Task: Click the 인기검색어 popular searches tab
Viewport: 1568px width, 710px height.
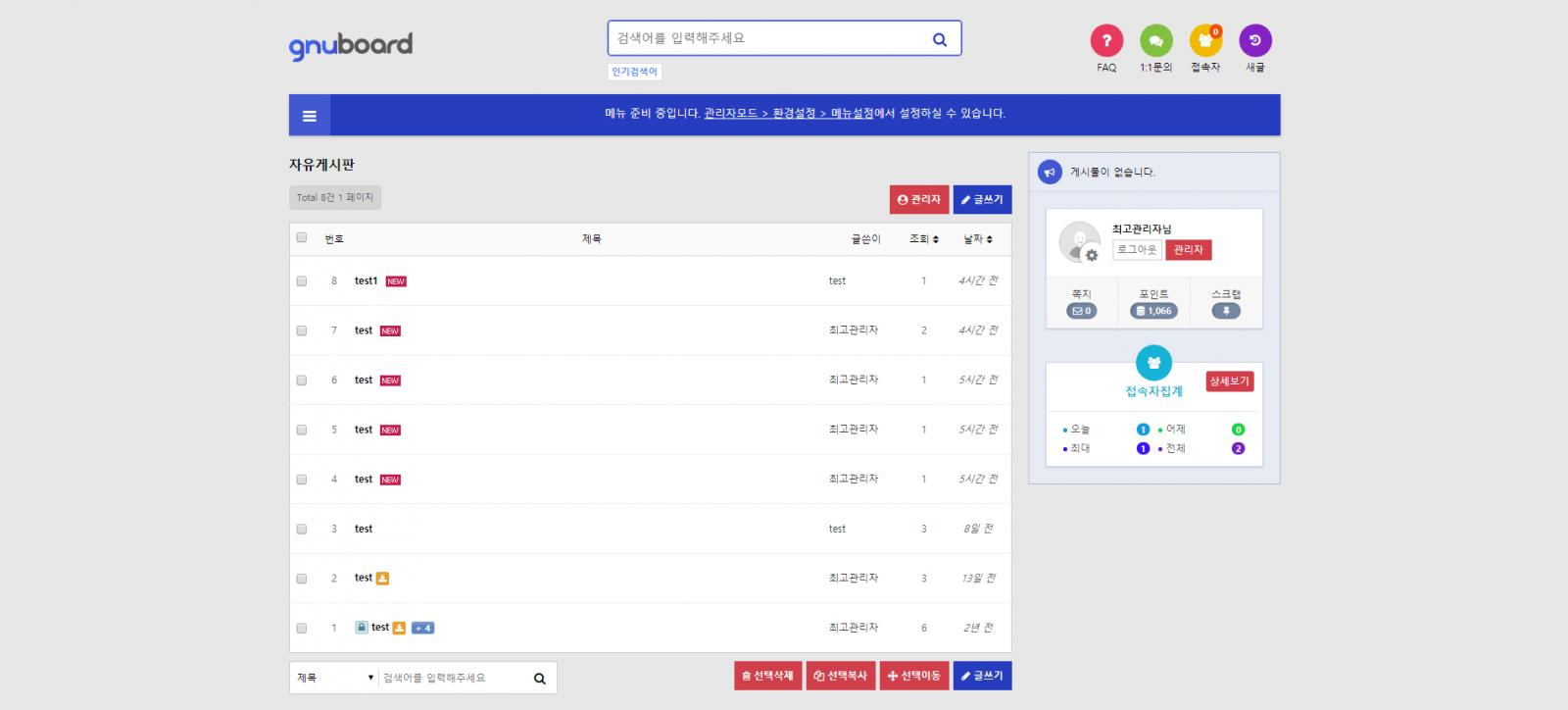Action: pyautogui.click(x=634, y=72)
